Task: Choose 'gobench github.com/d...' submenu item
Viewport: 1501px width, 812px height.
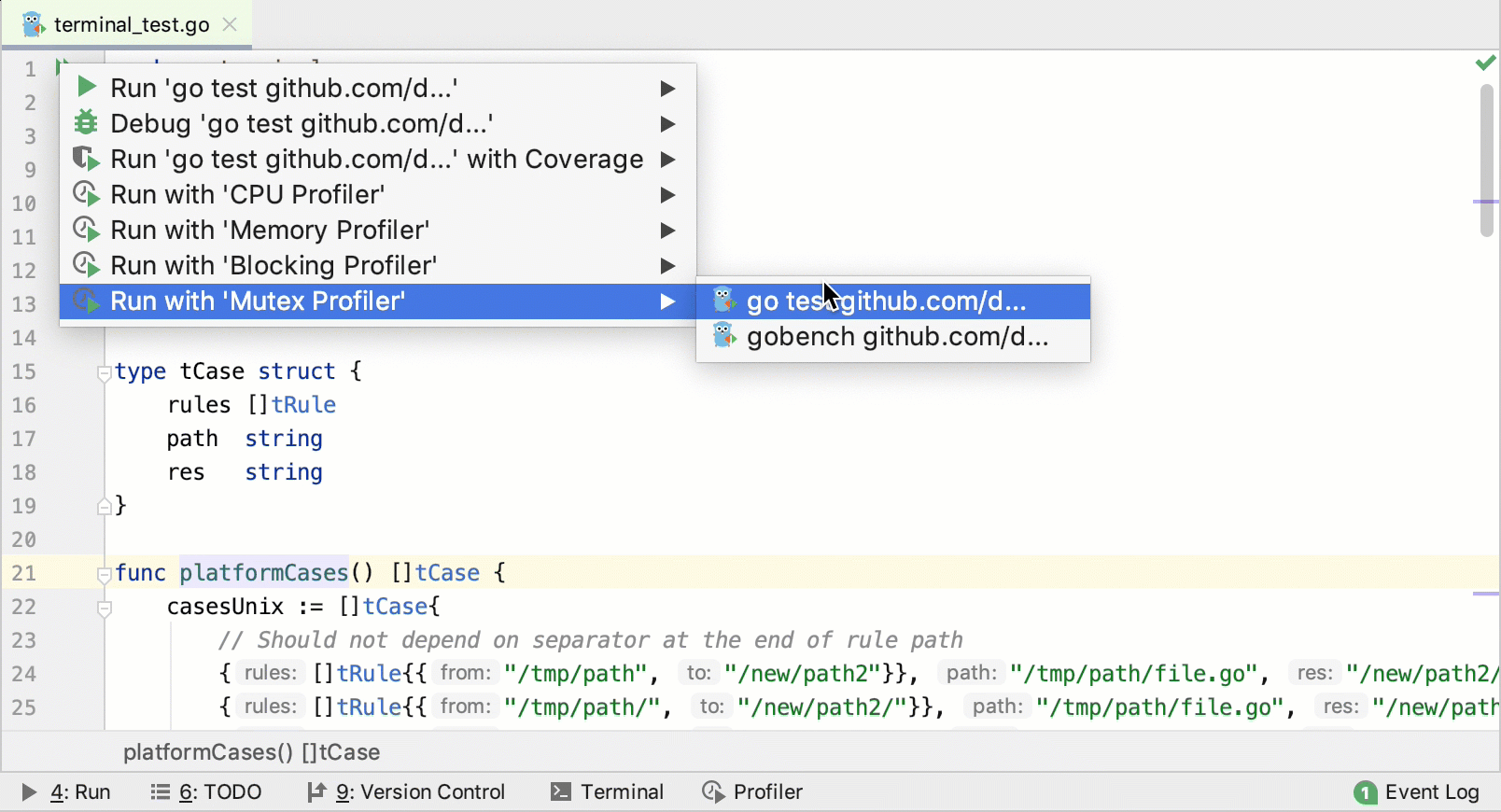Action: (x=897, y=337)
